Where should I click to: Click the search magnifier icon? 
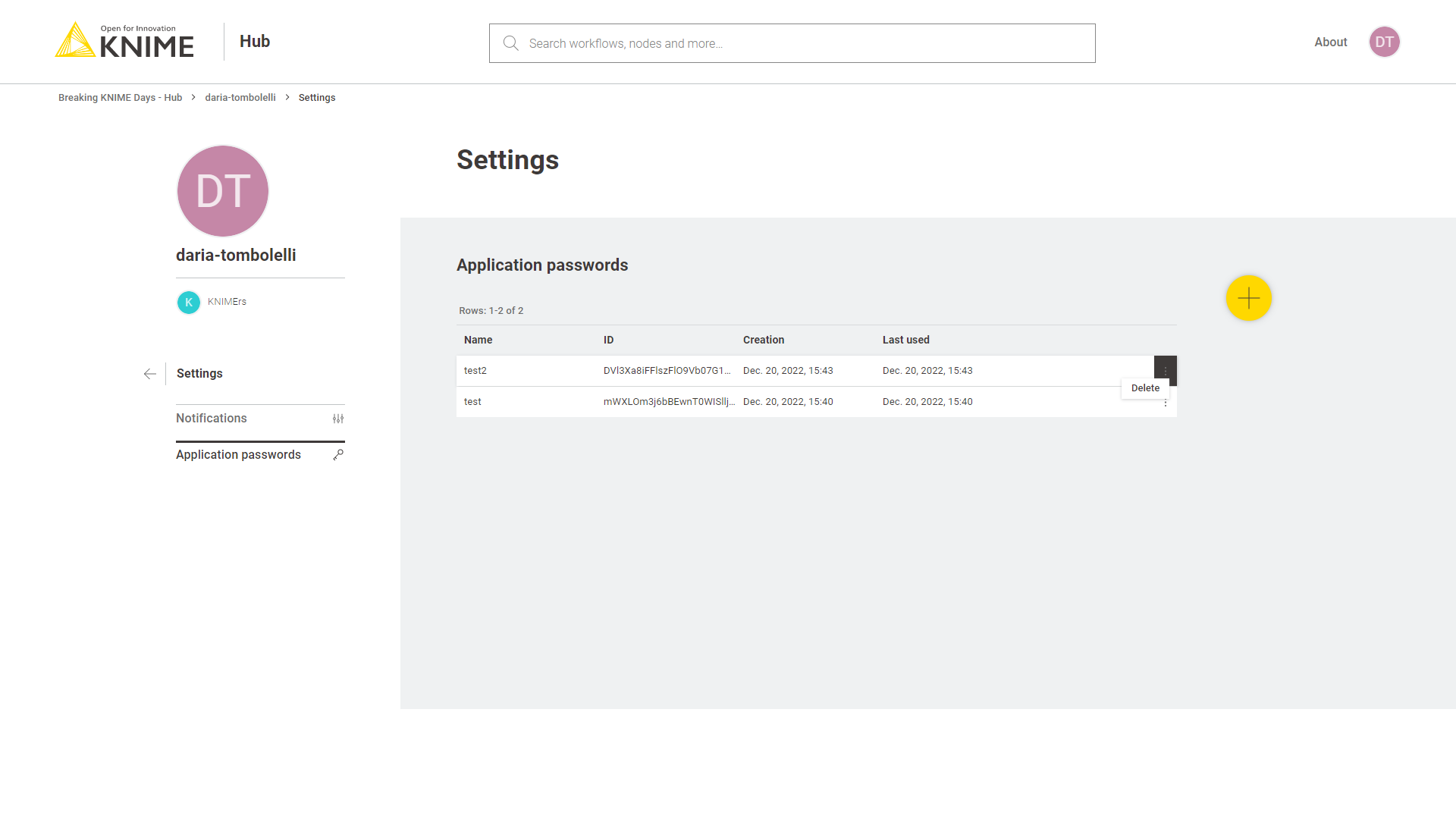511,43
